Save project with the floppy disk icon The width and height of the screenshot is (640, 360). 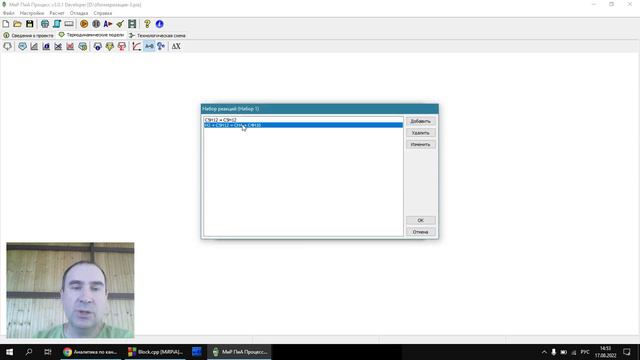[x=29, y=24]
